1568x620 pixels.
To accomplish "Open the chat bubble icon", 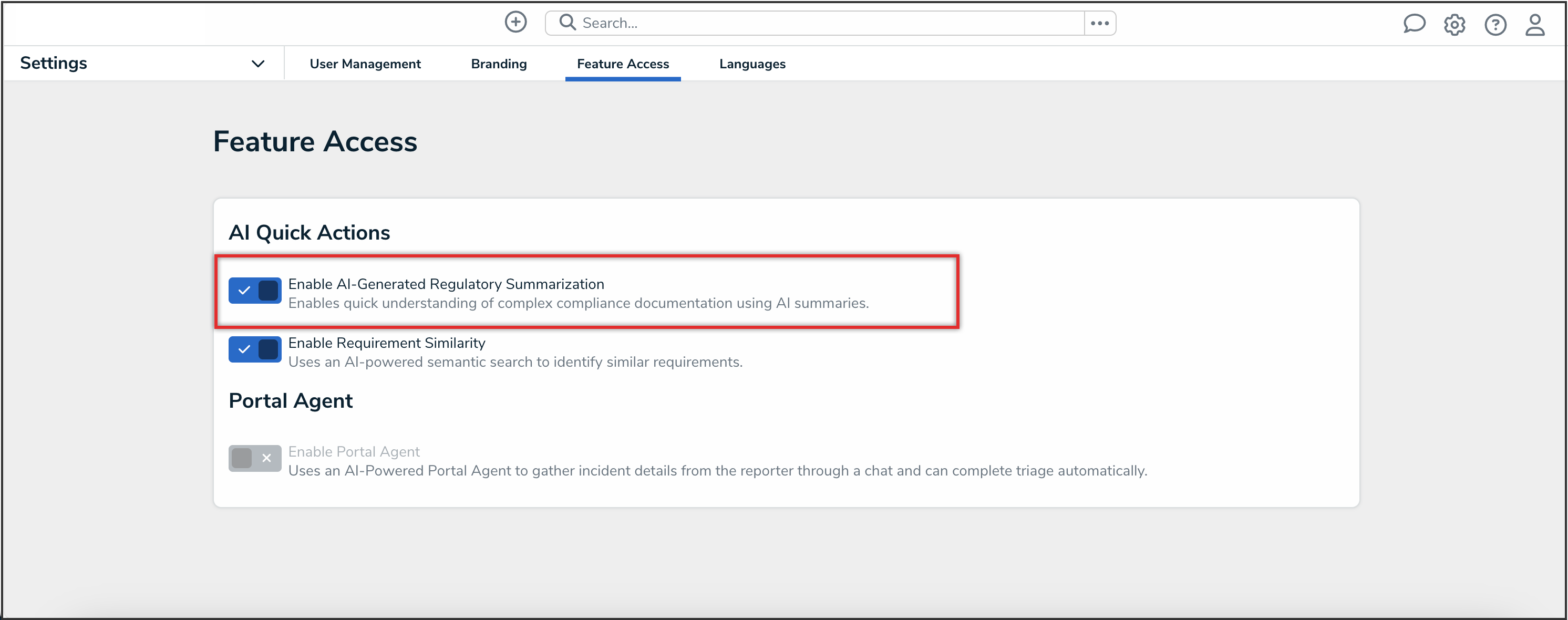I will click(1414, 24).
